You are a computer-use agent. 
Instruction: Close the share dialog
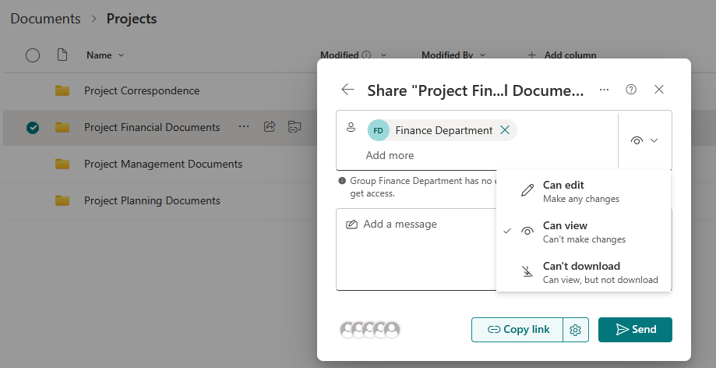[659, 89]
